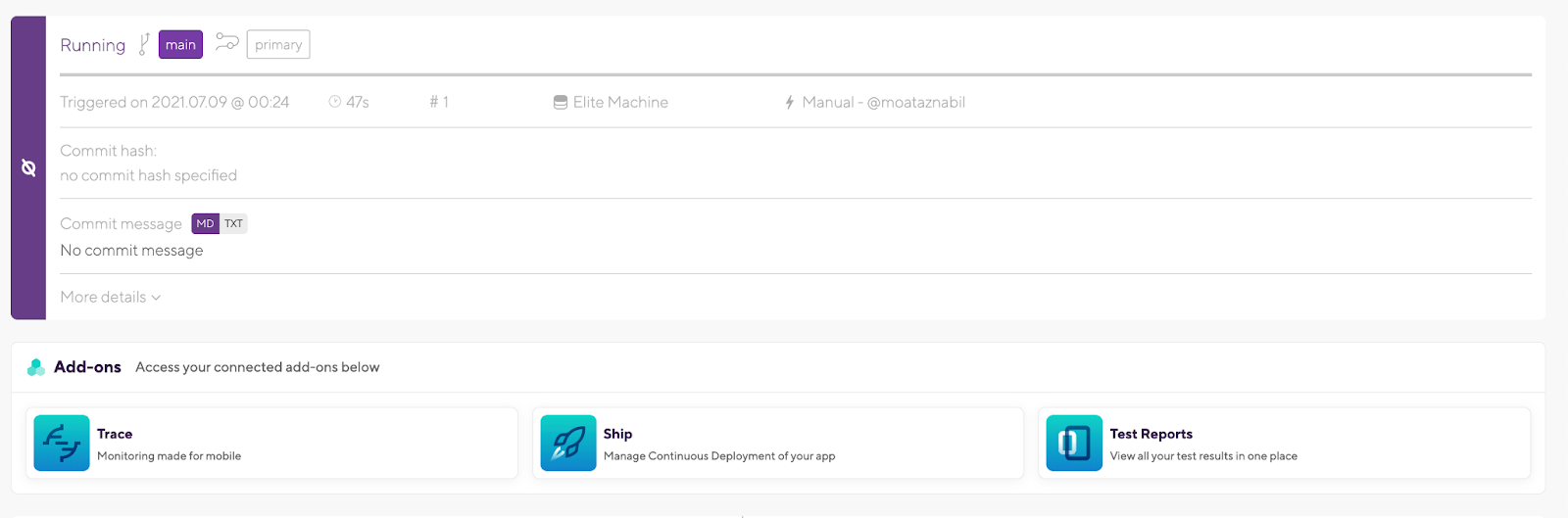
Task: Click 'Manual - @moataznabil' trigger text
Action: pyautogui.click(x=884, y=102)
